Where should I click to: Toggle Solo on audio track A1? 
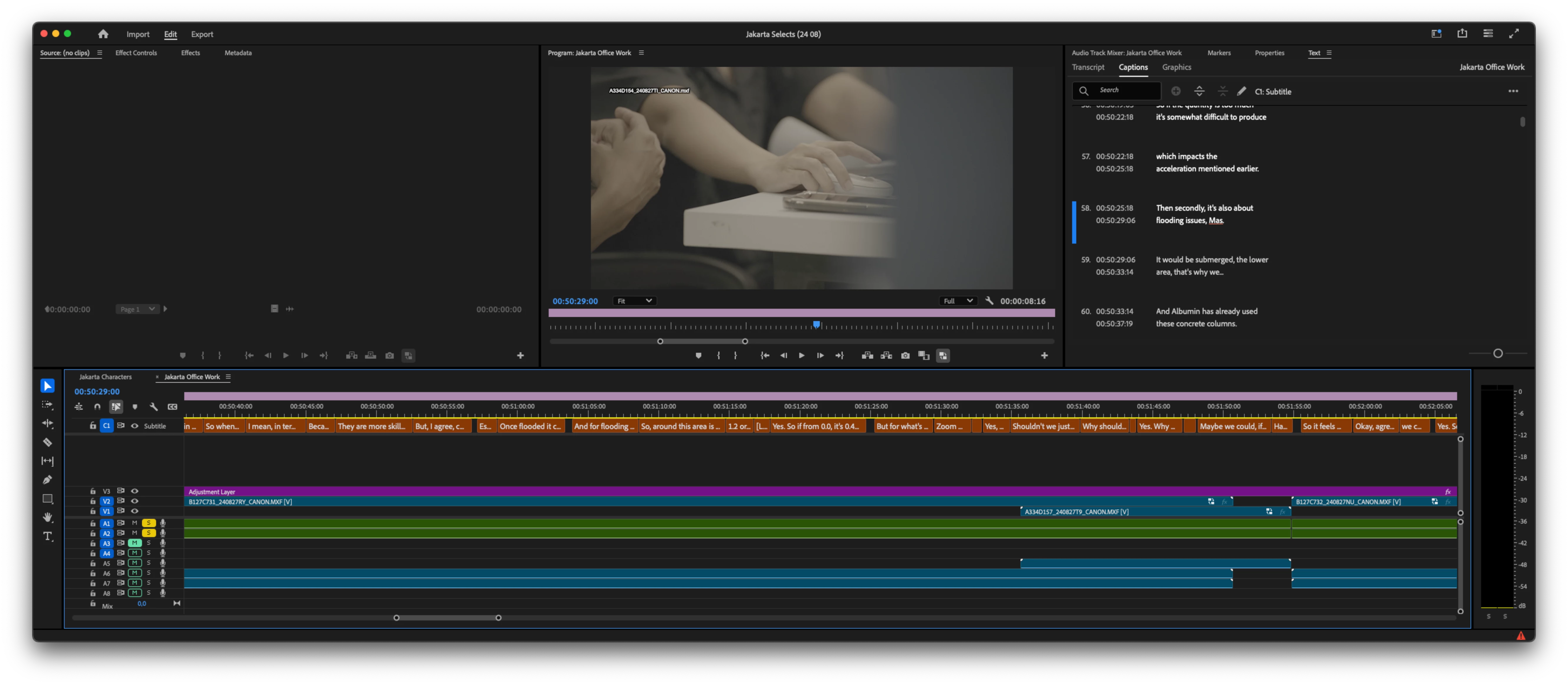(x=148, y=523)
